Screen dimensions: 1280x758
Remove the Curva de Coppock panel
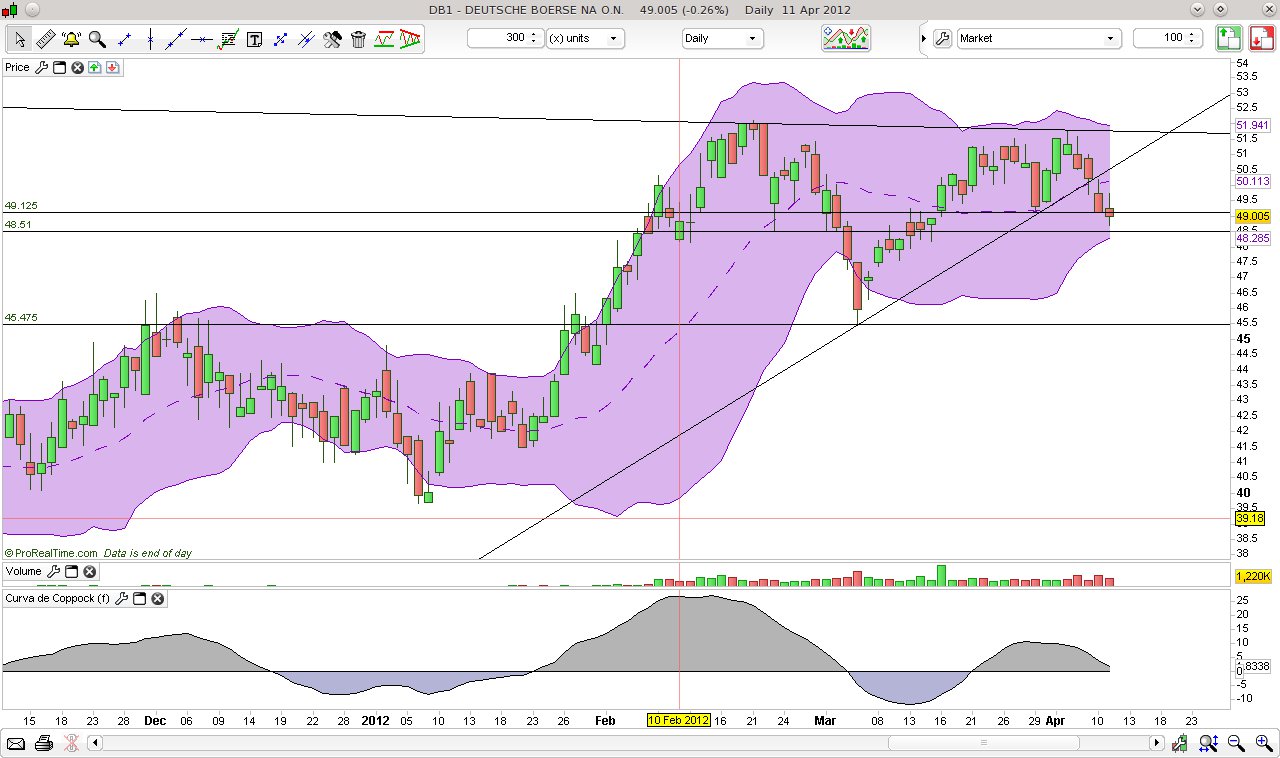pyautogui.click(x=157, y=598)
